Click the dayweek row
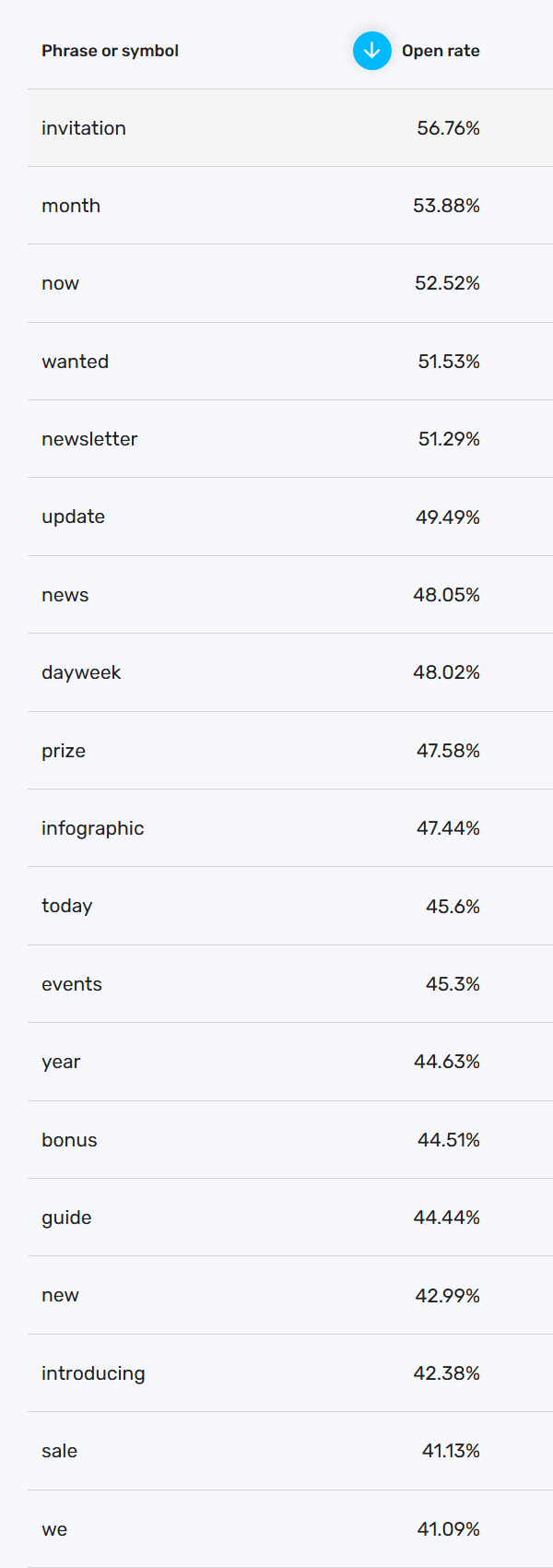The height and width of the screenshot is (1568, 553). click(290, 672)
